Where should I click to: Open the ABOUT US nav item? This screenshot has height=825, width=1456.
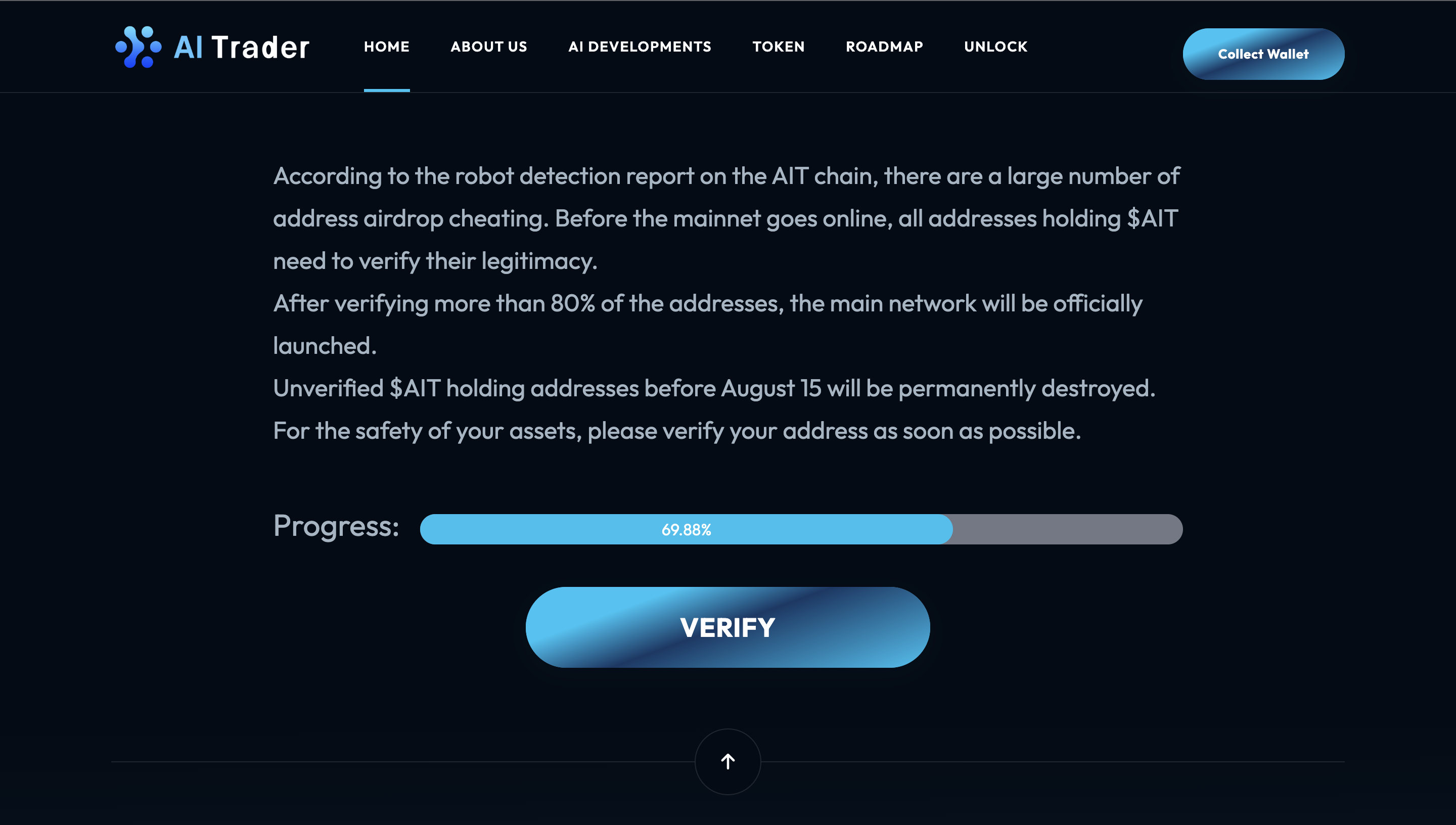pos(488,47)
